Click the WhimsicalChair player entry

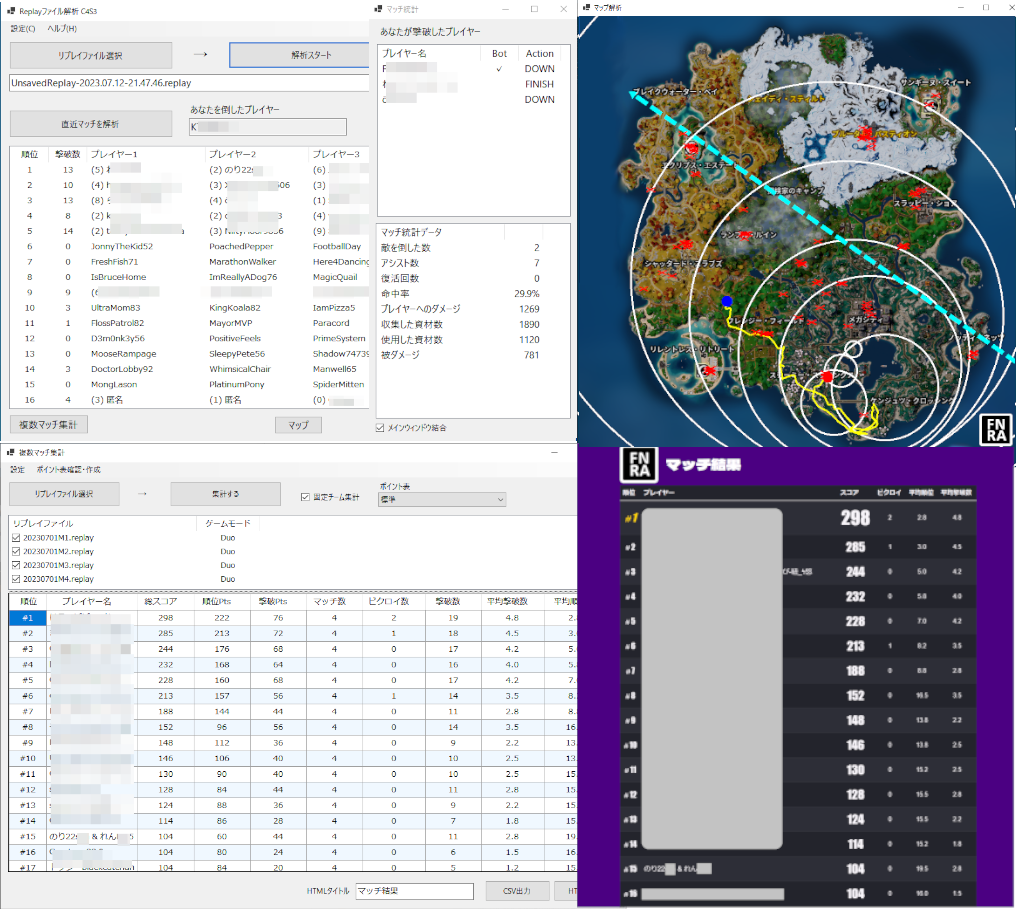click(240, 369)
